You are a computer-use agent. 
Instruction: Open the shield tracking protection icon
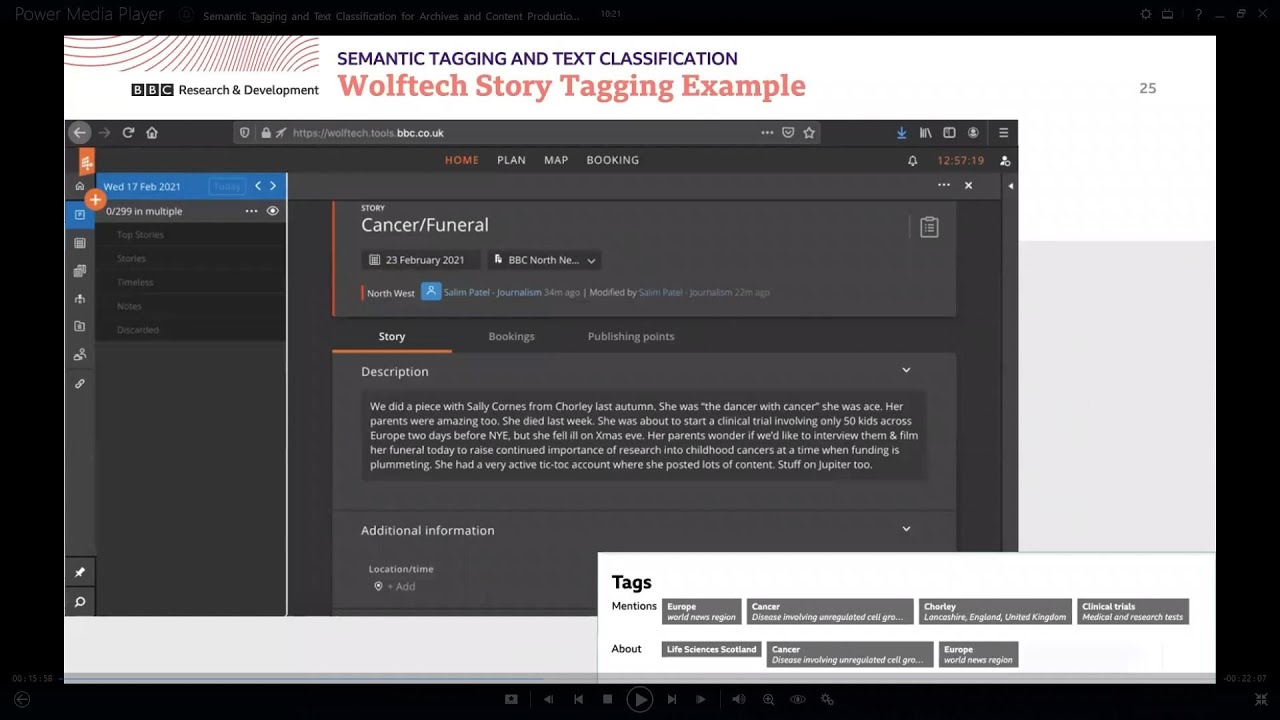[244, 132]
